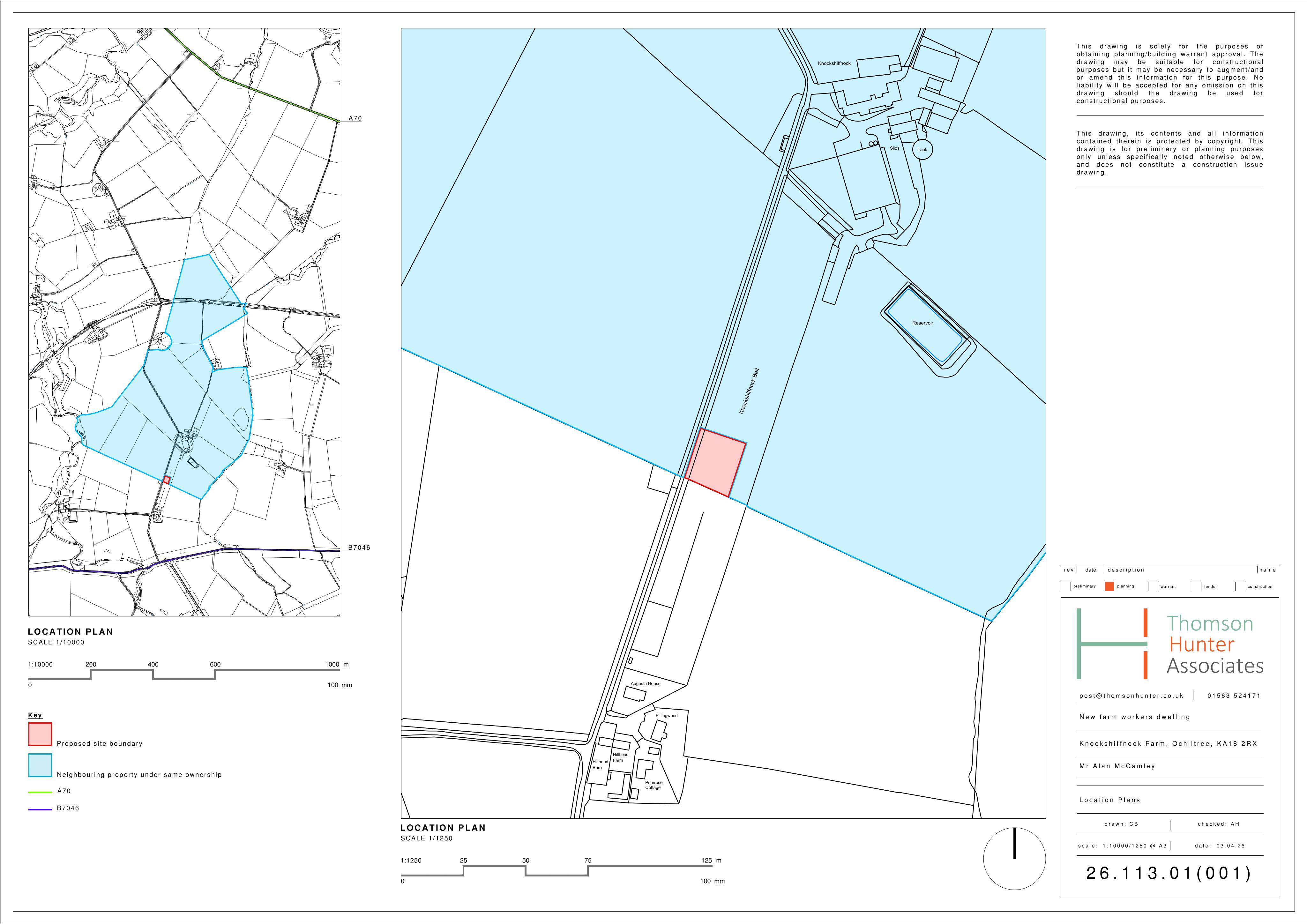
Task: Click the orange planning status checkbox
Action: coord(1109,586)
